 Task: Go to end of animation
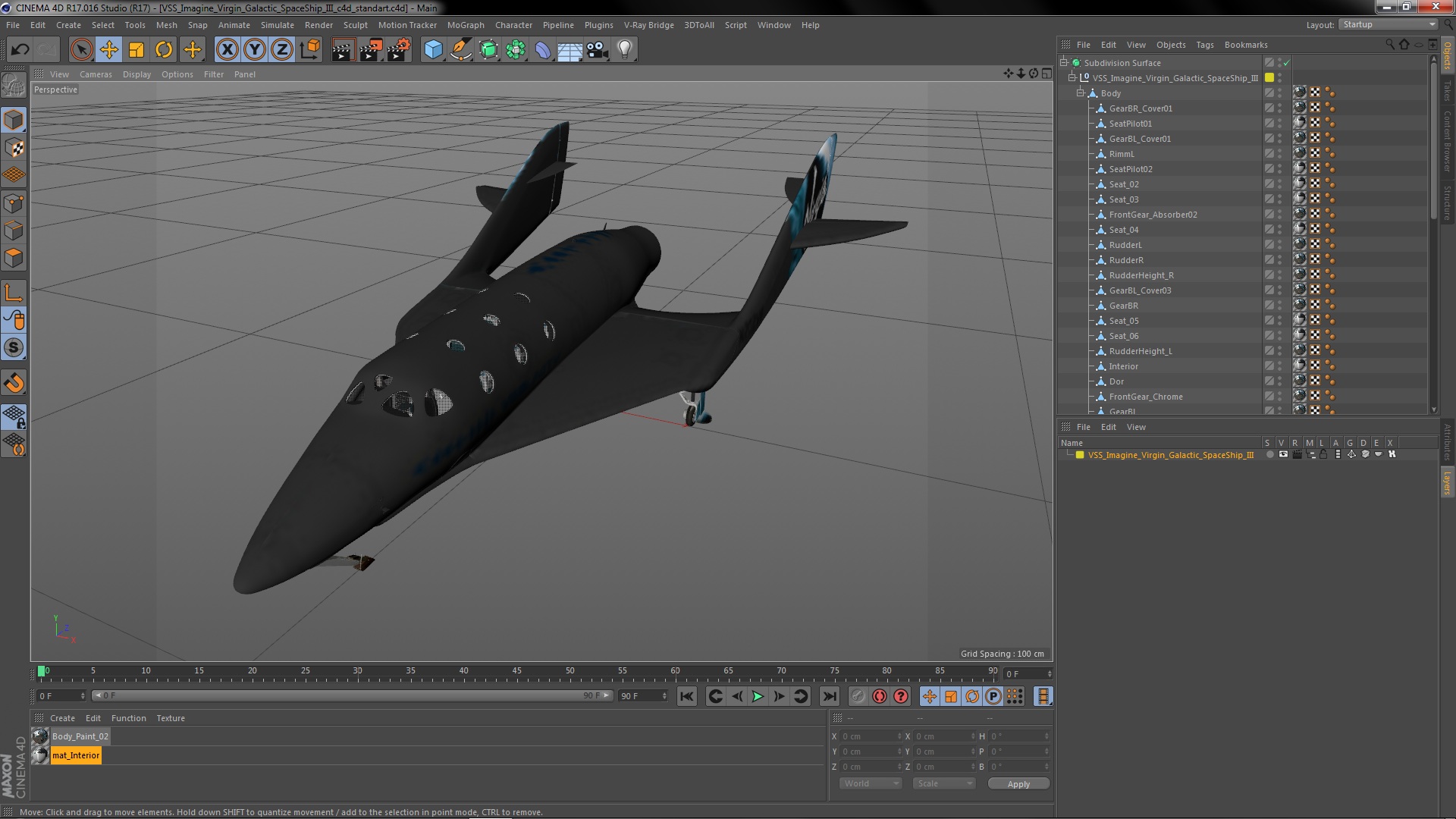tap(830, 696)
